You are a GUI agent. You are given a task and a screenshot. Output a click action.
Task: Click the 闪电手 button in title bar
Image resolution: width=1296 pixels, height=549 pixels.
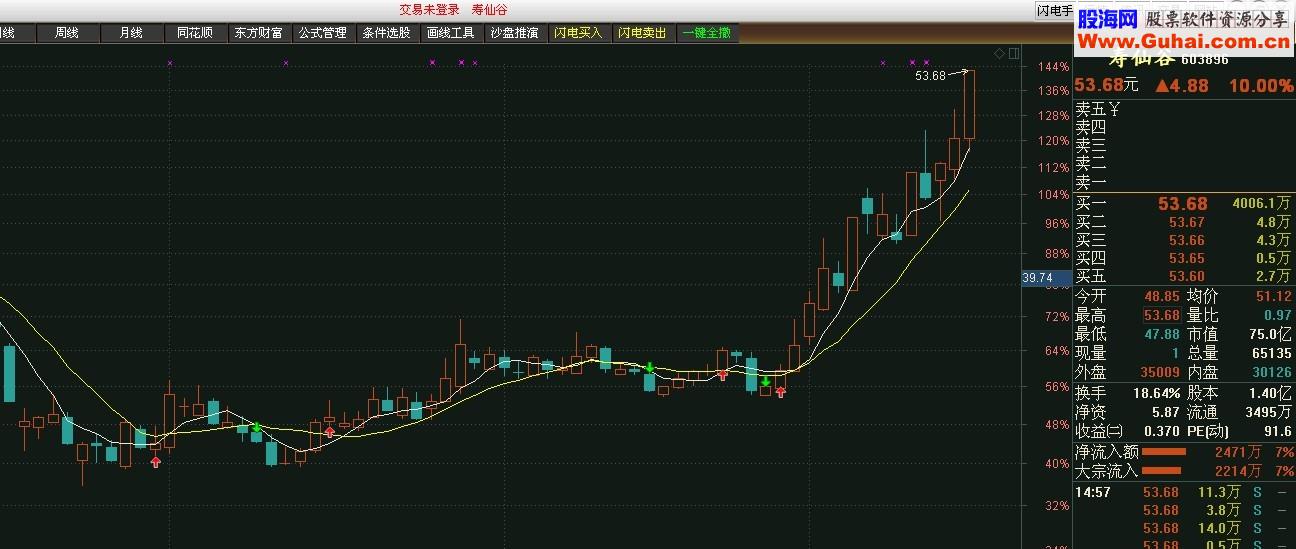coord(1054,11)
